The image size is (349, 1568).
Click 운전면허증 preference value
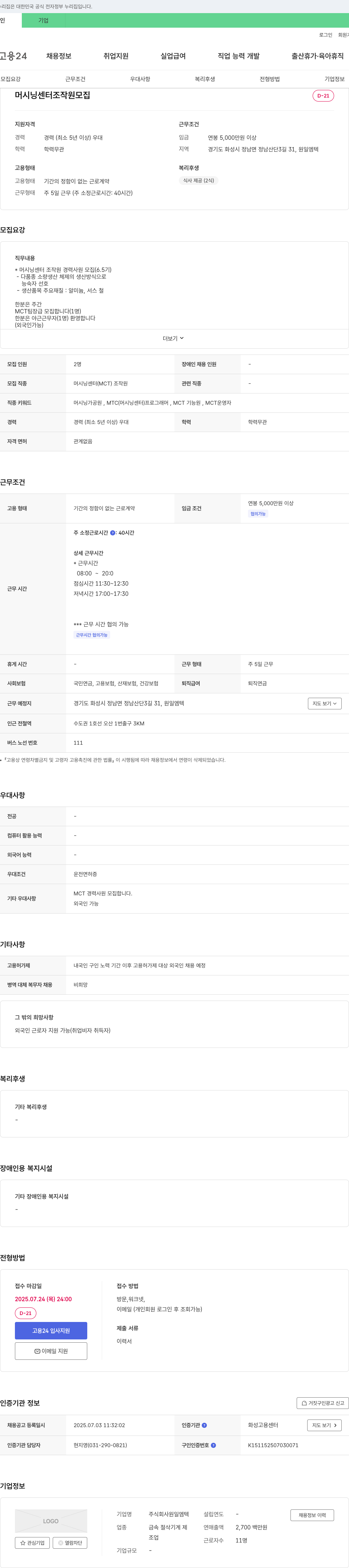pos(85,874)
